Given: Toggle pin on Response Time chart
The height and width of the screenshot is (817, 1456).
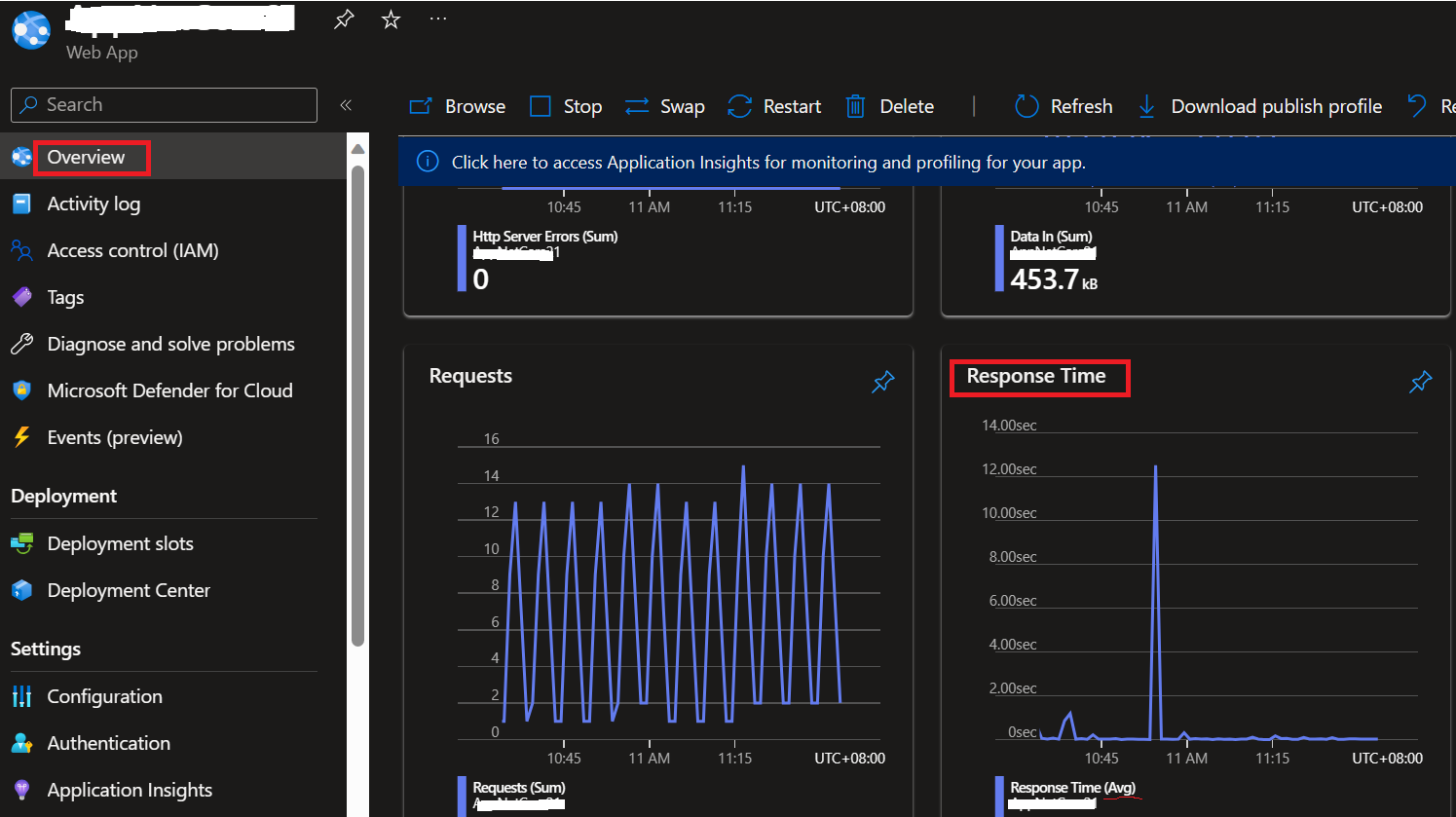Looking at the screenshot, I should [1420, 382].
